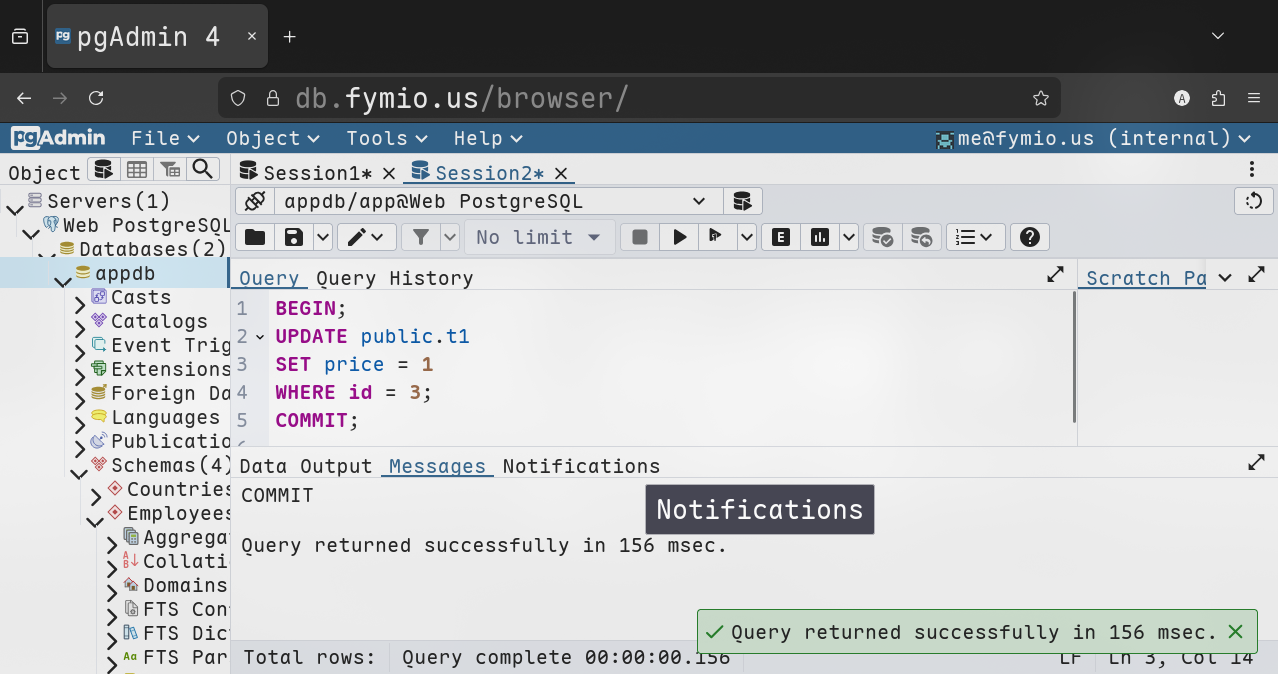Dismiss the query success notification
1278x674 pixels.
coord(1235,632)
